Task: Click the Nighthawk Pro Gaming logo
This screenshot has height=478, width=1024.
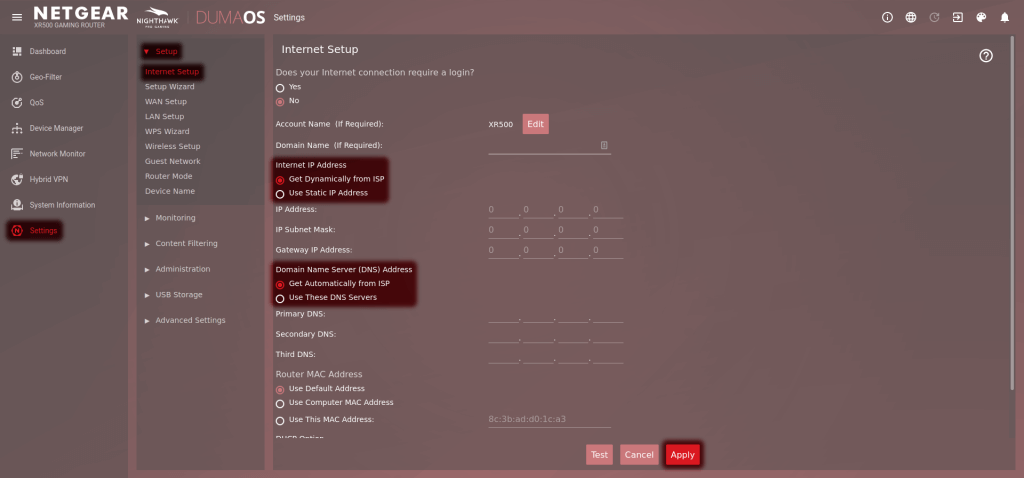Action: pos(155,17)
